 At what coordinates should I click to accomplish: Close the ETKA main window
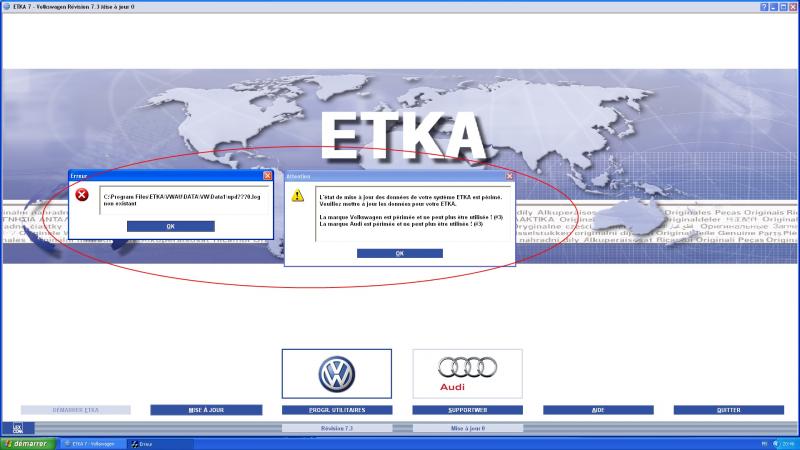point(793,7)
